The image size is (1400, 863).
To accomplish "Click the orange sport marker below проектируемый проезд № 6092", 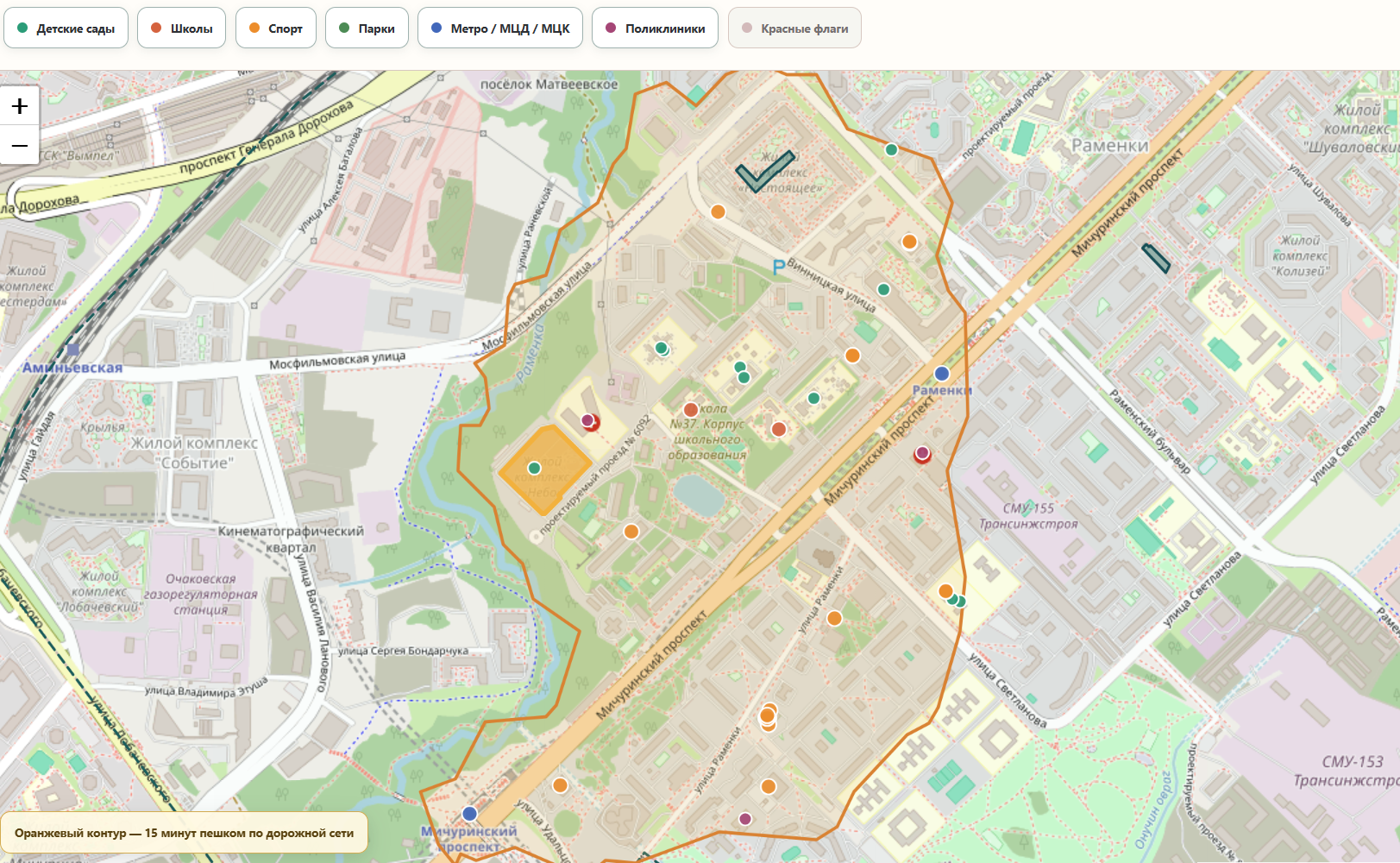I will coord(631,532).
